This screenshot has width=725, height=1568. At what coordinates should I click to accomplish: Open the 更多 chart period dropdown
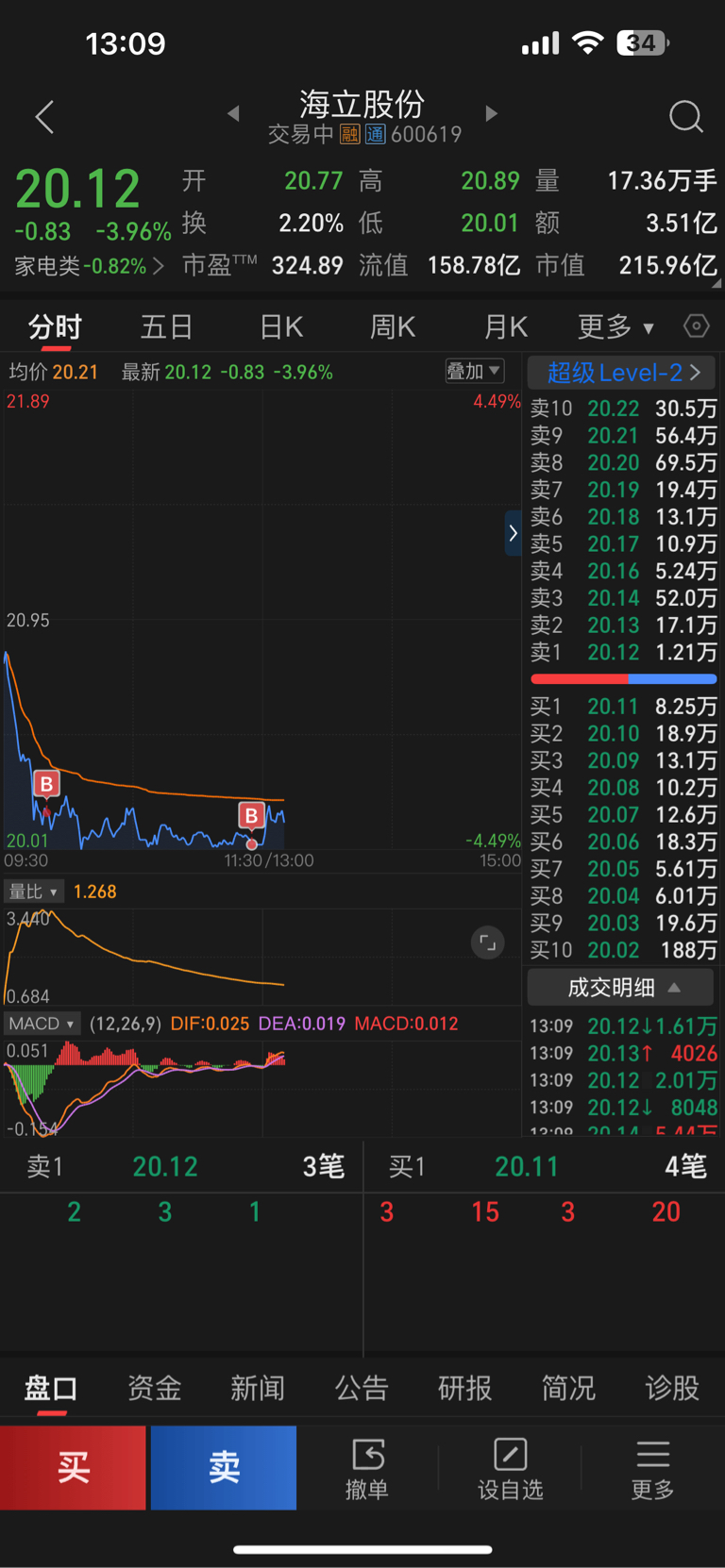(x=616, y=327)
